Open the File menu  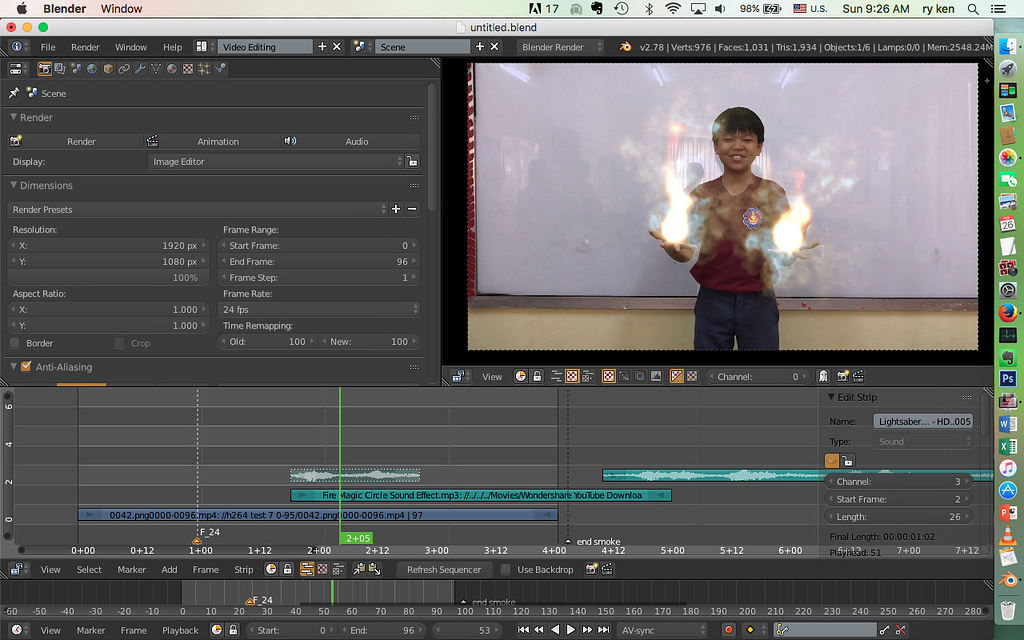coord(48,47)
